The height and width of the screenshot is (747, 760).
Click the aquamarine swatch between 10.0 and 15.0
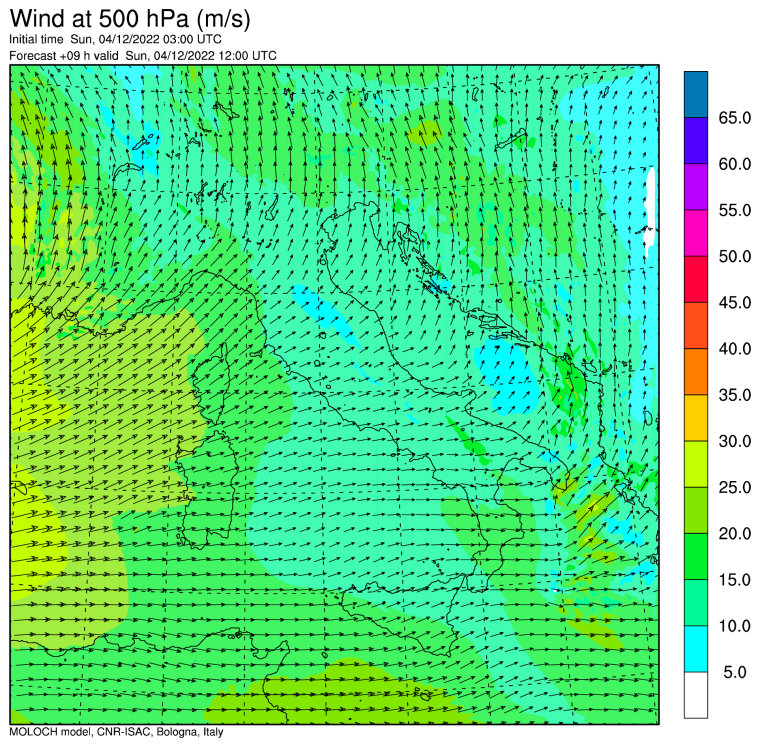696,603
